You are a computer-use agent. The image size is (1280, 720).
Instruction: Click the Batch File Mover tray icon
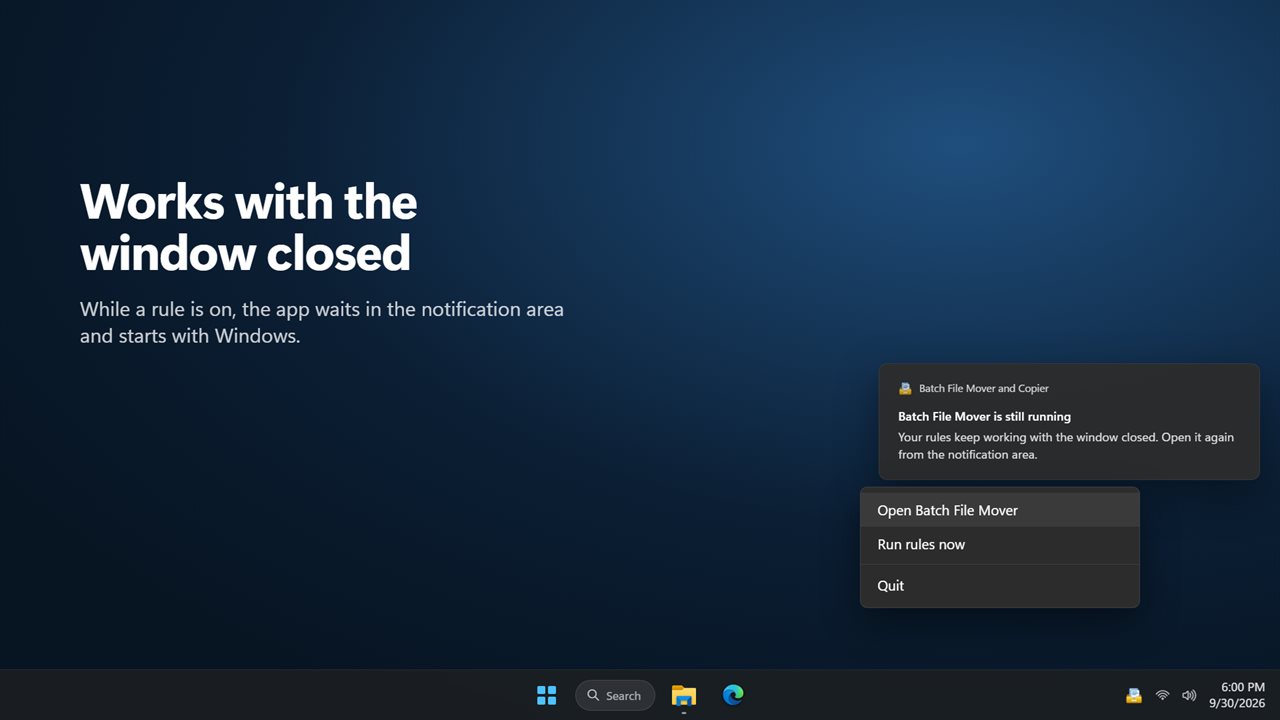1133,695
